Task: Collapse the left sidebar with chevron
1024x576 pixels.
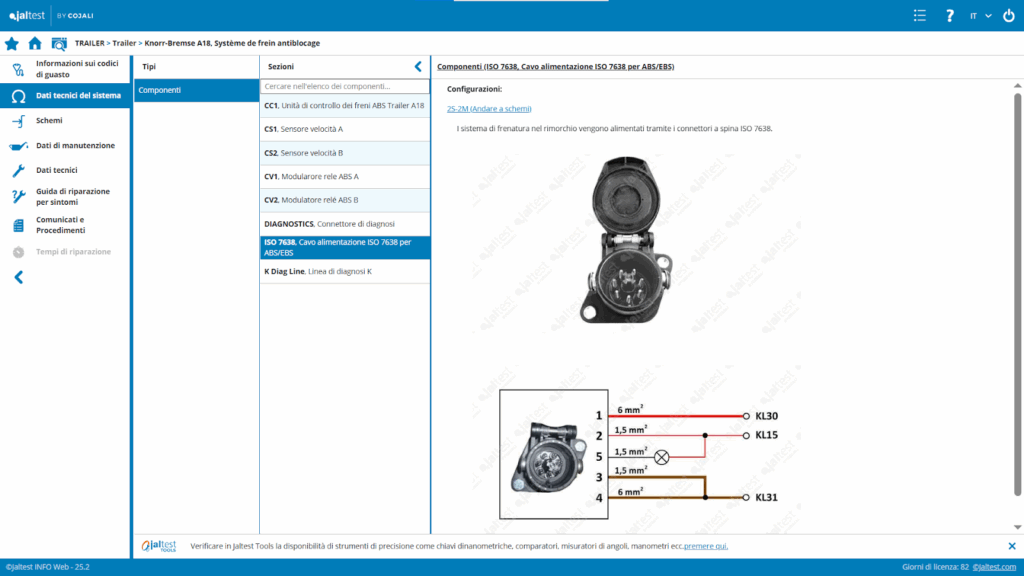Action: pos(18,277)
